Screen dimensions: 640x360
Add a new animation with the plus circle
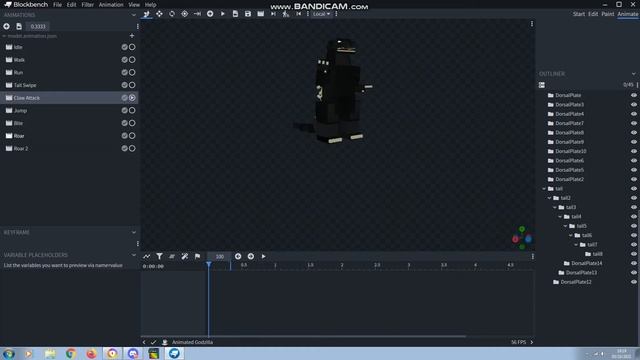pos(7,26)
